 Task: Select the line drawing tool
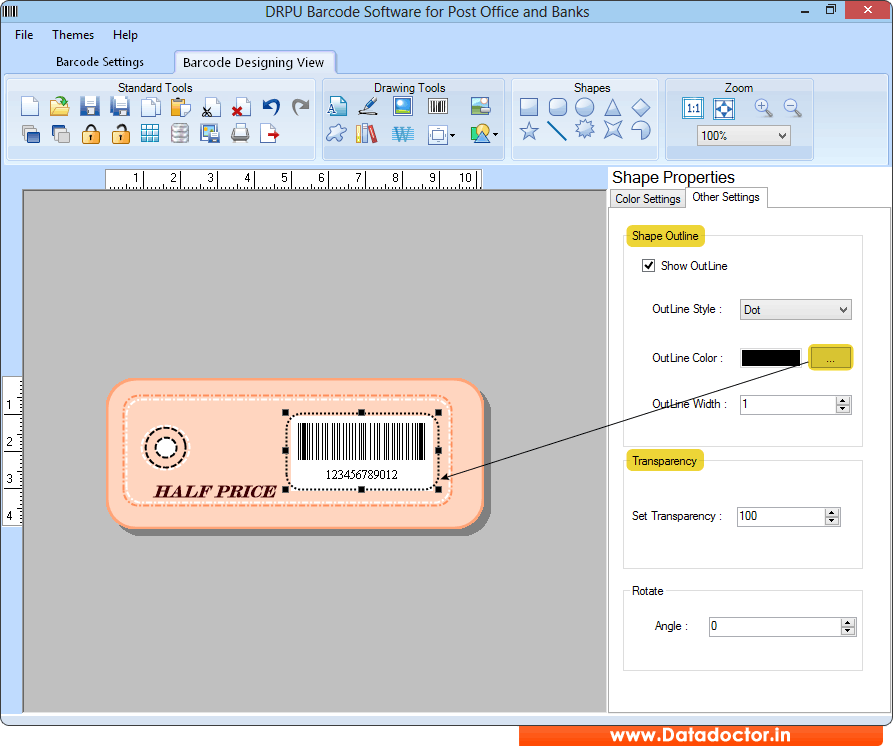click(x=556, y=131)
